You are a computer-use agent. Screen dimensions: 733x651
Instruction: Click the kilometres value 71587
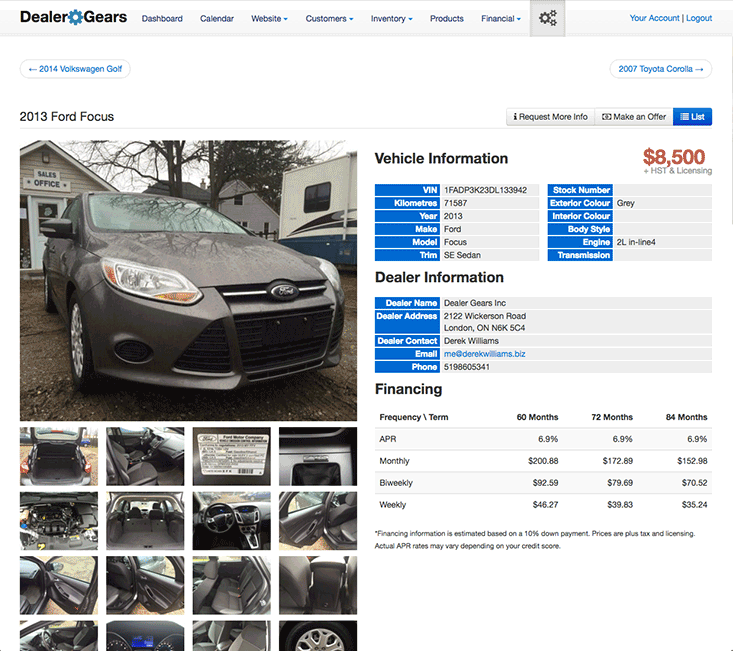point(455,203)
